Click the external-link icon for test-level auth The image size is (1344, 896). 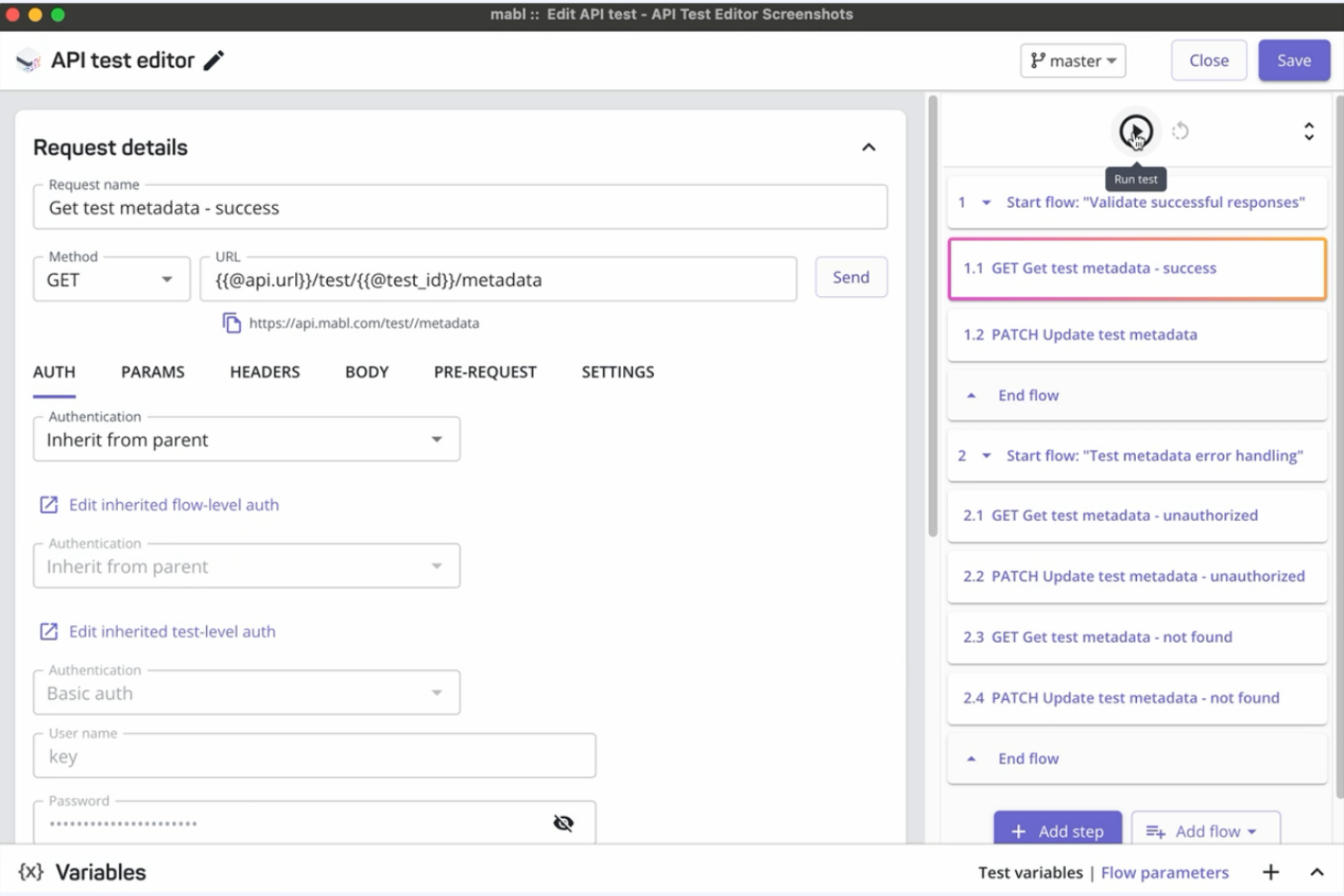pyautogui.click(x=49, y=631)
